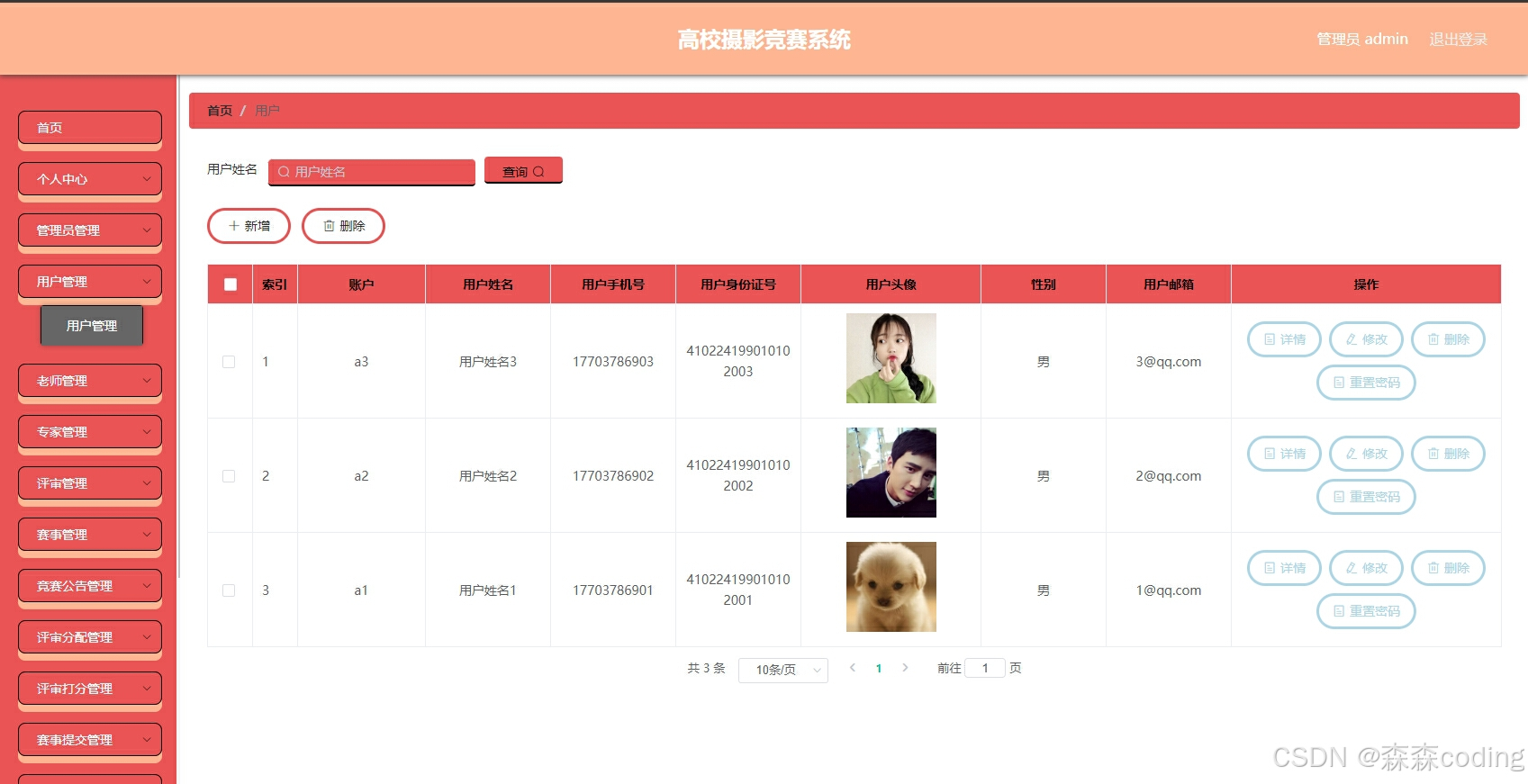Collapse the 用户管理 sidebar menu
This screenshot has width=1528, height=784.
tap(90, 282)
